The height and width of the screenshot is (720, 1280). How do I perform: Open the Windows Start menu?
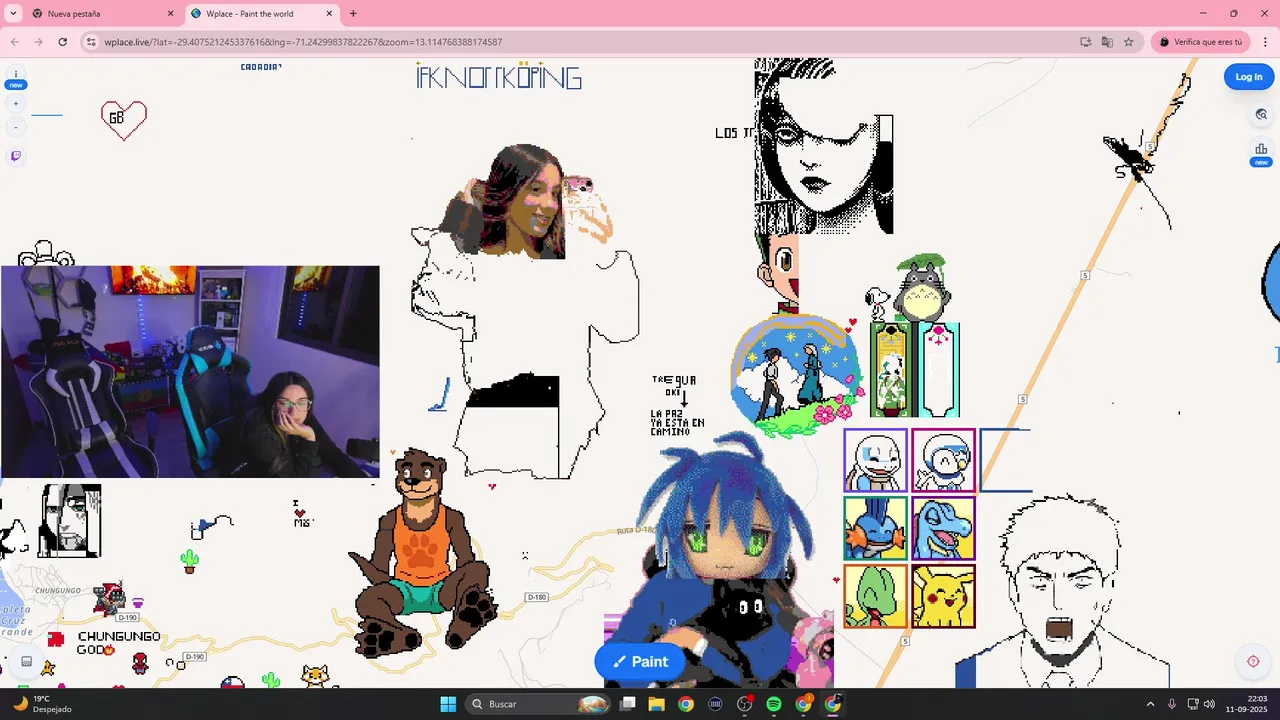448,704
